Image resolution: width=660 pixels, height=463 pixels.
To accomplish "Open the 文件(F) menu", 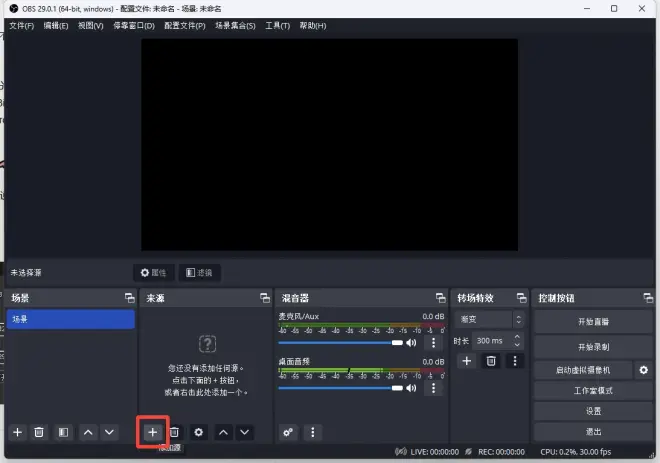I will coord(22,25).
